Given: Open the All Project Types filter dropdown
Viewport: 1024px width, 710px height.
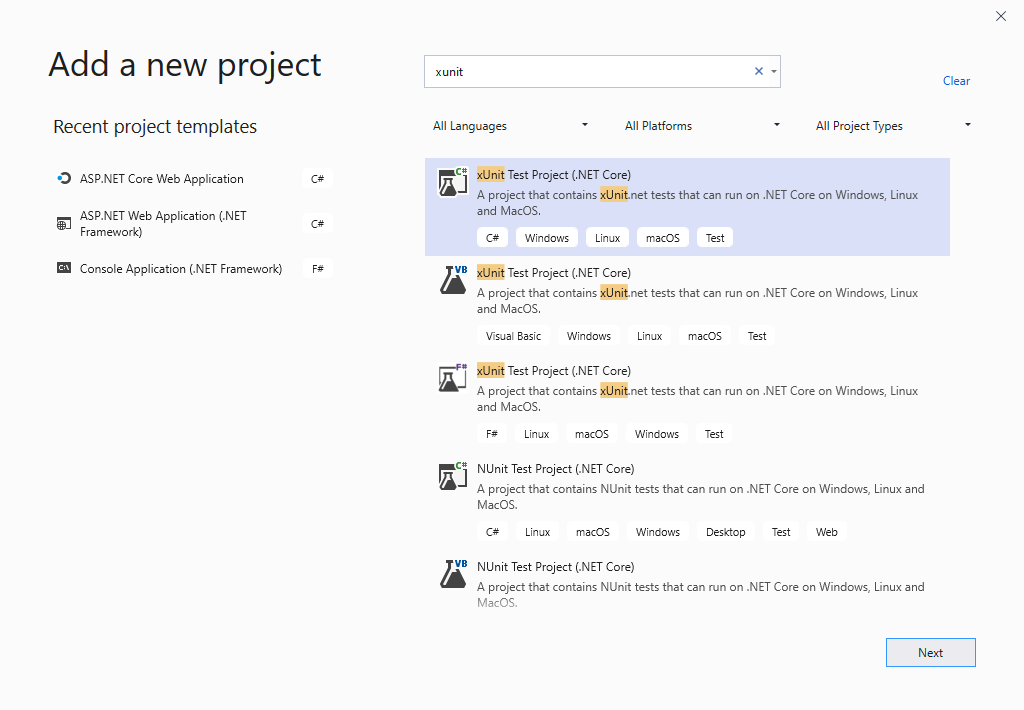Looking at the screenshot, I should click(893, 125).
